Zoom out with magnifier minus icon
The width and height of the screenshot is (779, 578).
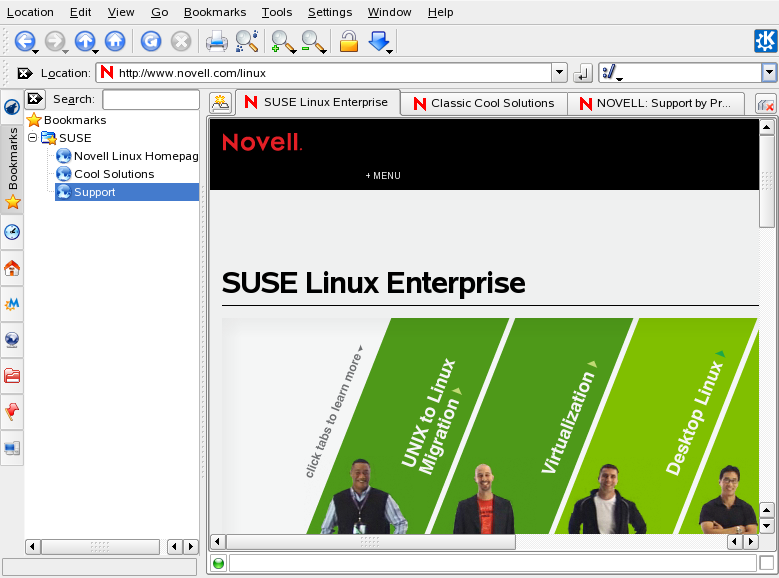click(x=312, y=41)
